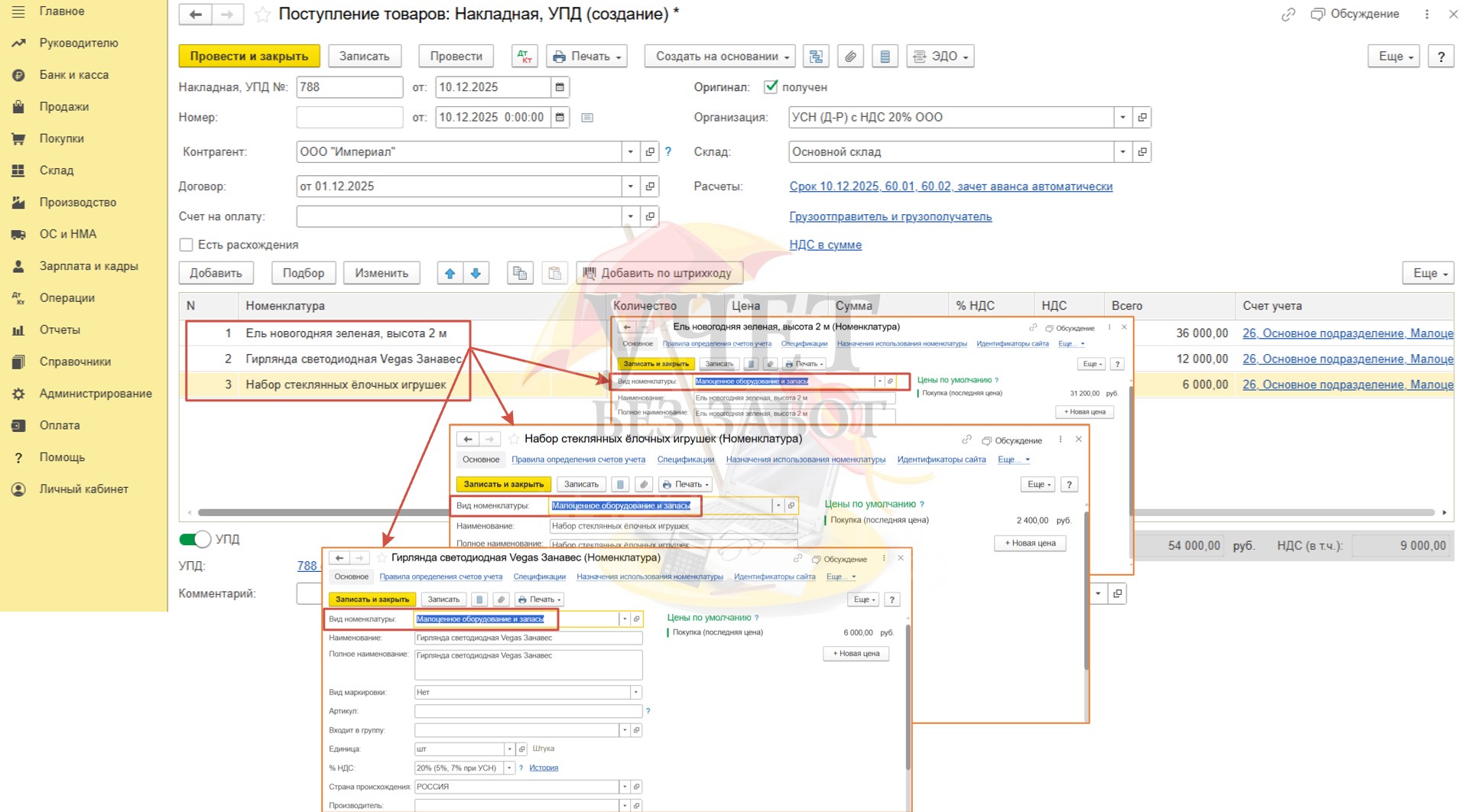1468x812 pixels.
Task: Expand the Организация dropdown list
Action: (1122, 118)
